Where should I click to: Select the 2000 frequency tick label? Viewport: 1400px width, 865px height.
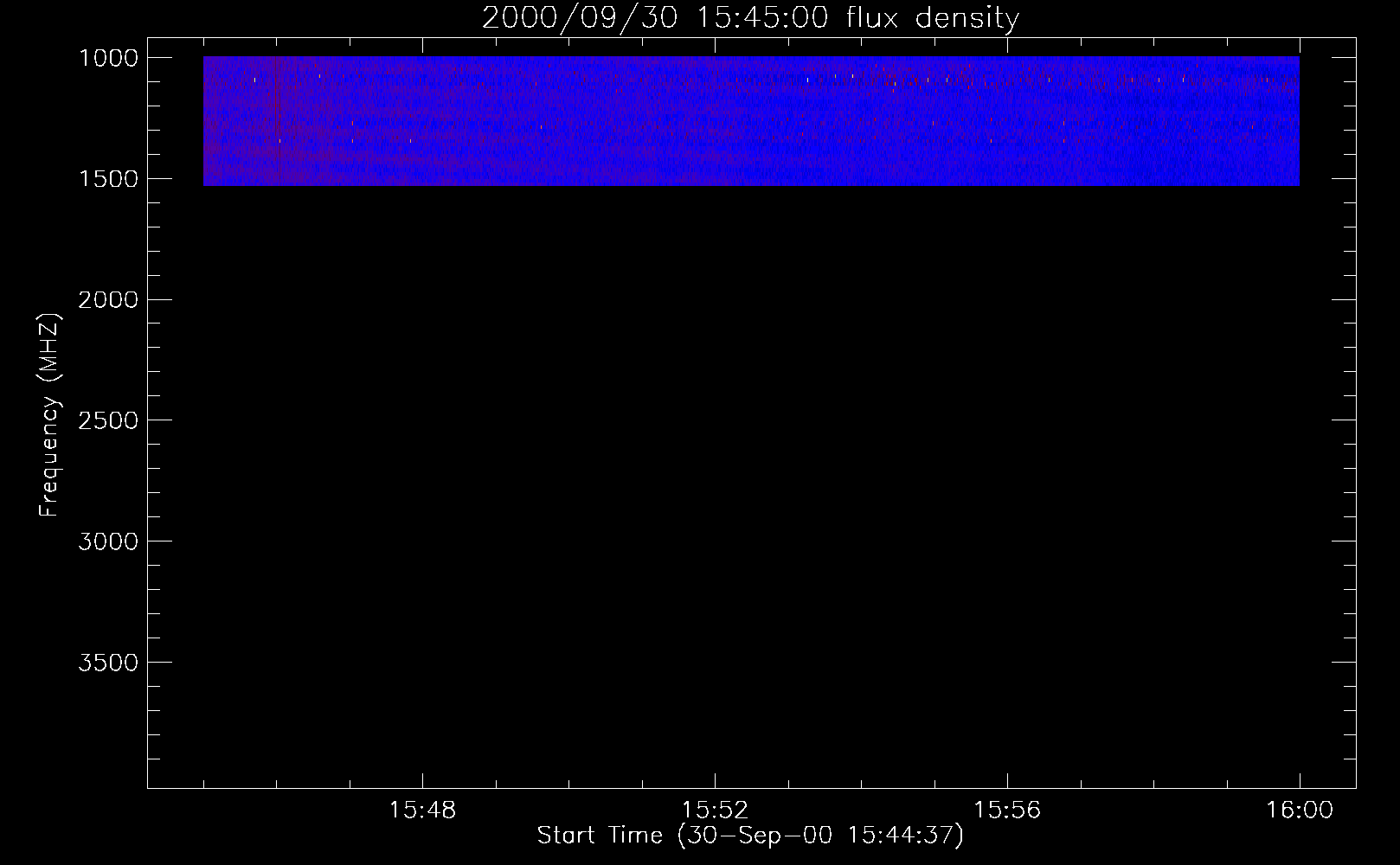pyautogui.click(x=108, y=300)
